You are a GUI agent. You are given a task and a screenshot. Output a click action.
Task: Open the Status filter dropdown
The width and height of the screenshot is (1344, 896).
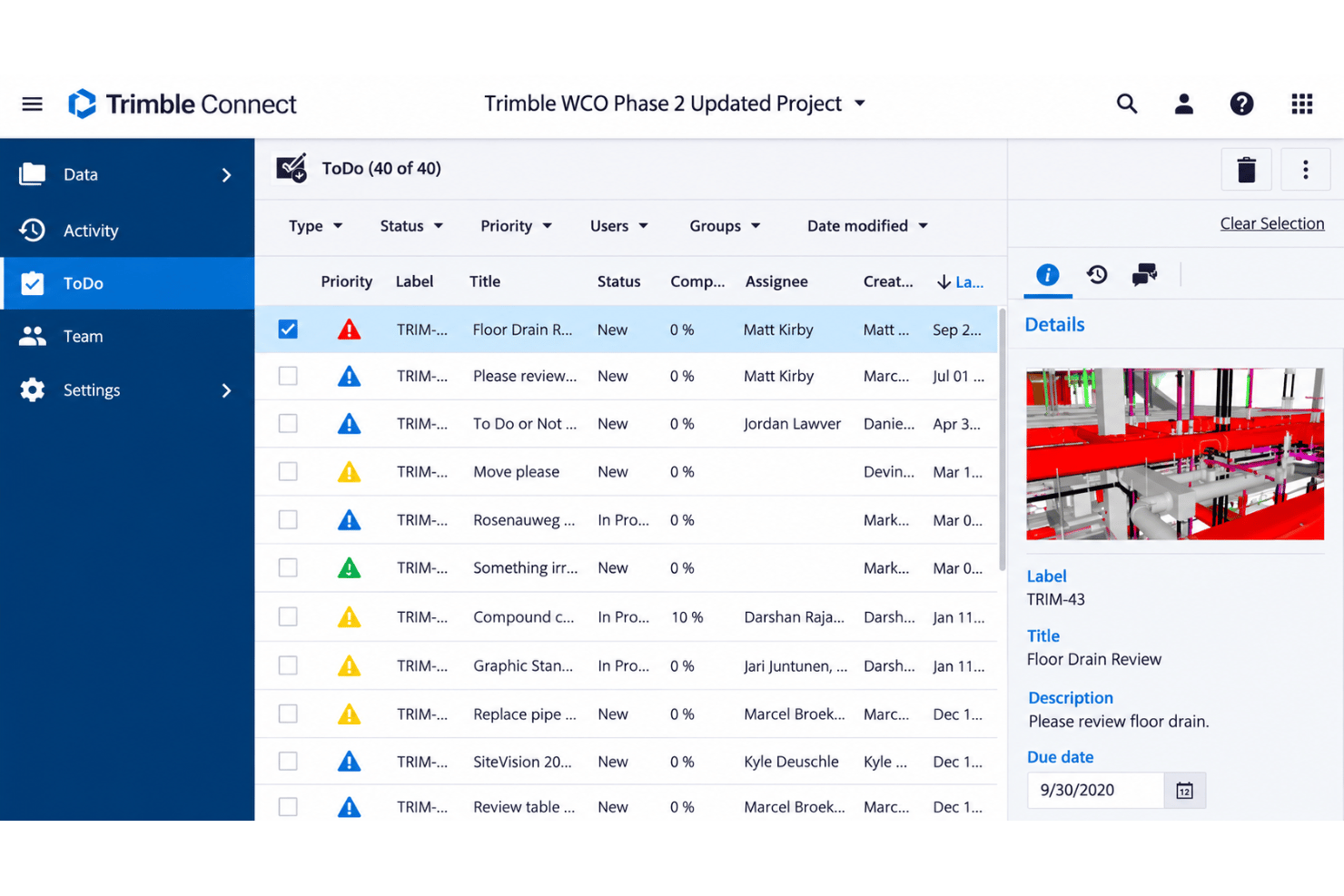point(411,226)
